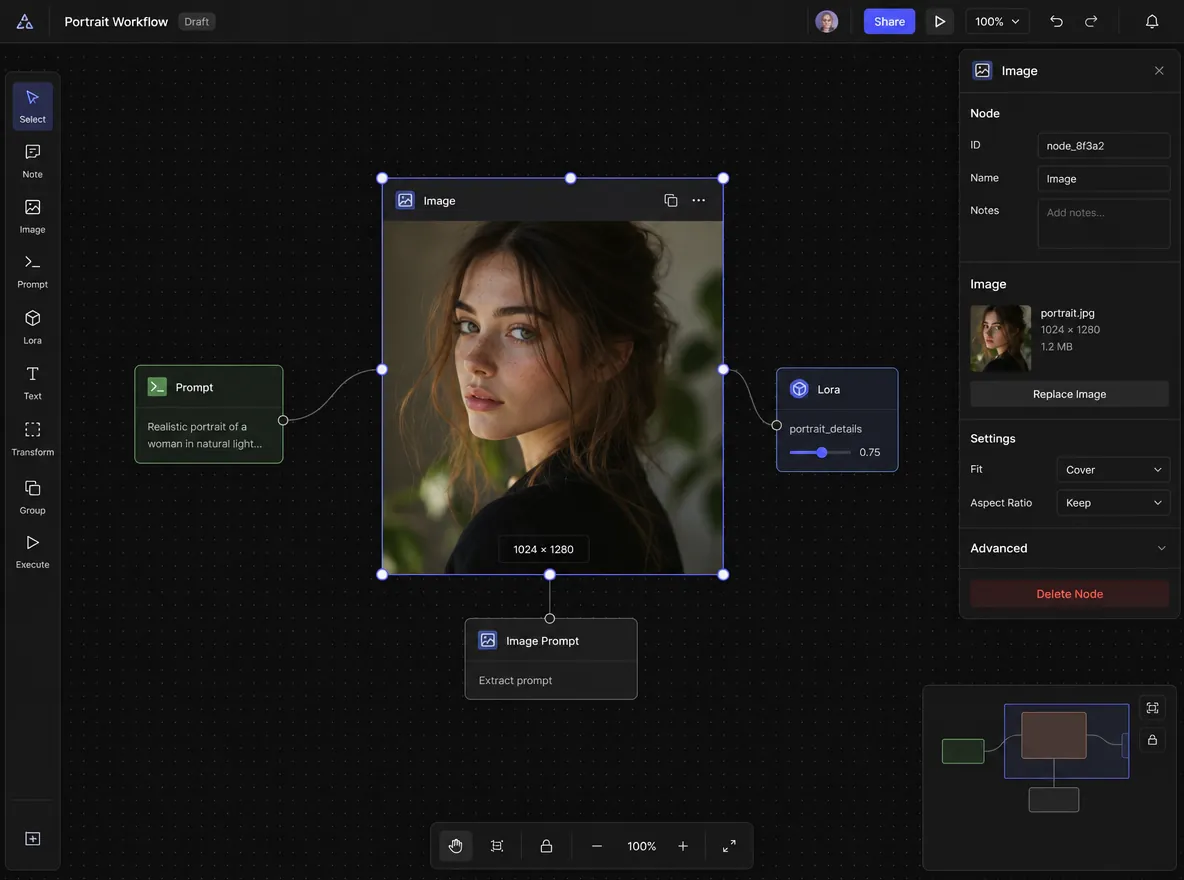Open Image node more options menu
This screenshot has height=880, width=1184.
[698, 200]
